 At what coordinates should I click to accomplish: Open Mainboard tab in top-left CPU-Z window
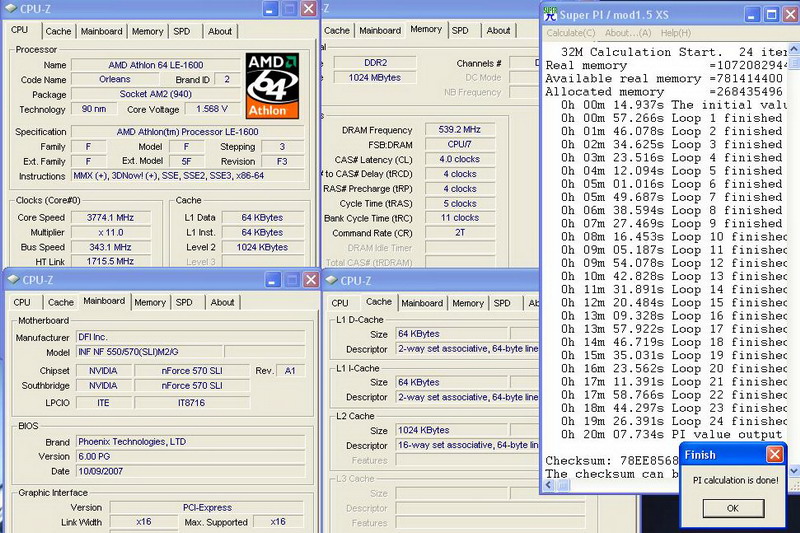tap(102, 31)
